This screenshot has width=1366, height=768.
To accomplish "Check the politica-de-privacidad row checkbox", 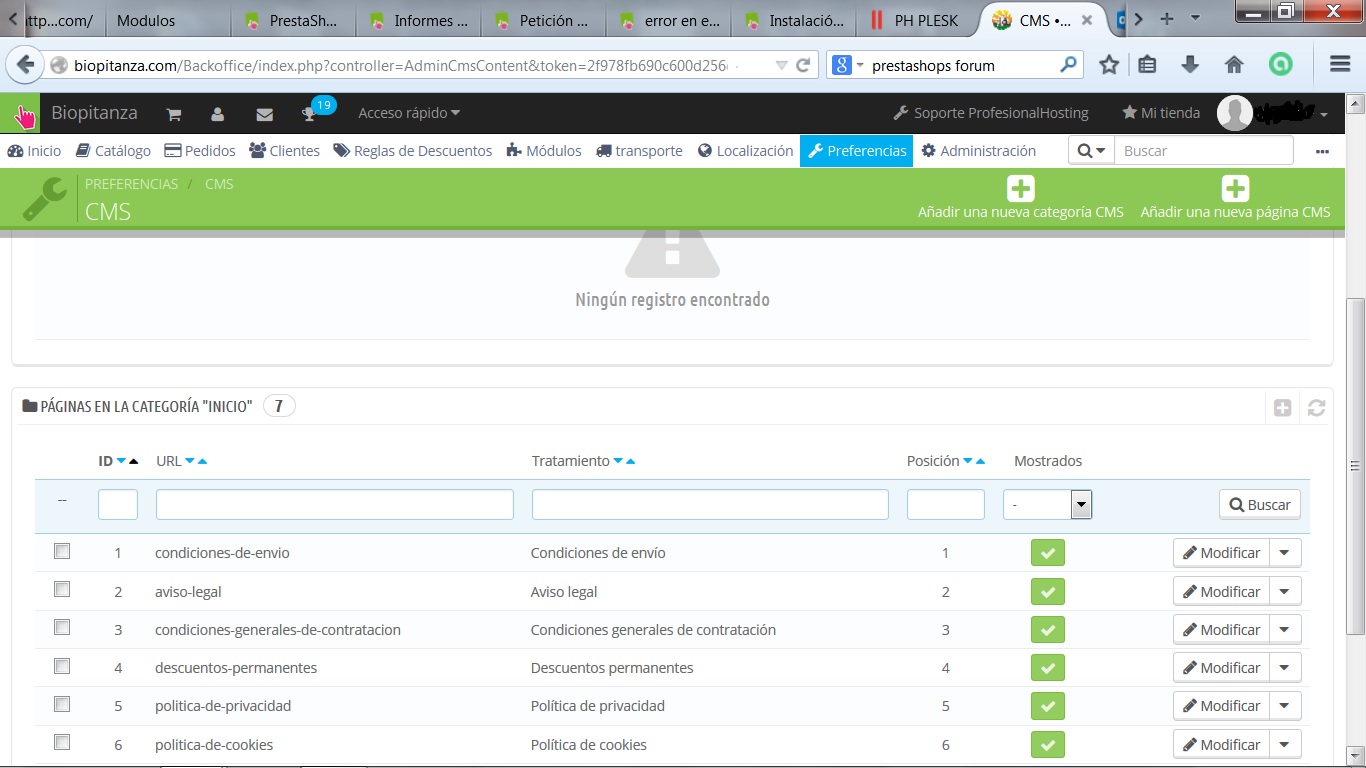I will (x=62, y=704).
